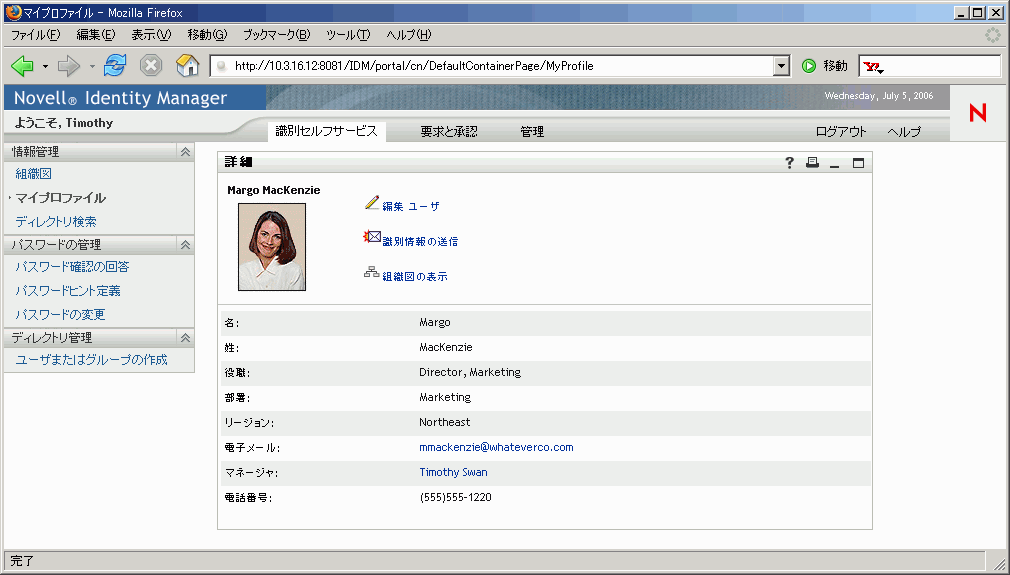
Task: Click the ログアウト link
Action: (841, 132)
